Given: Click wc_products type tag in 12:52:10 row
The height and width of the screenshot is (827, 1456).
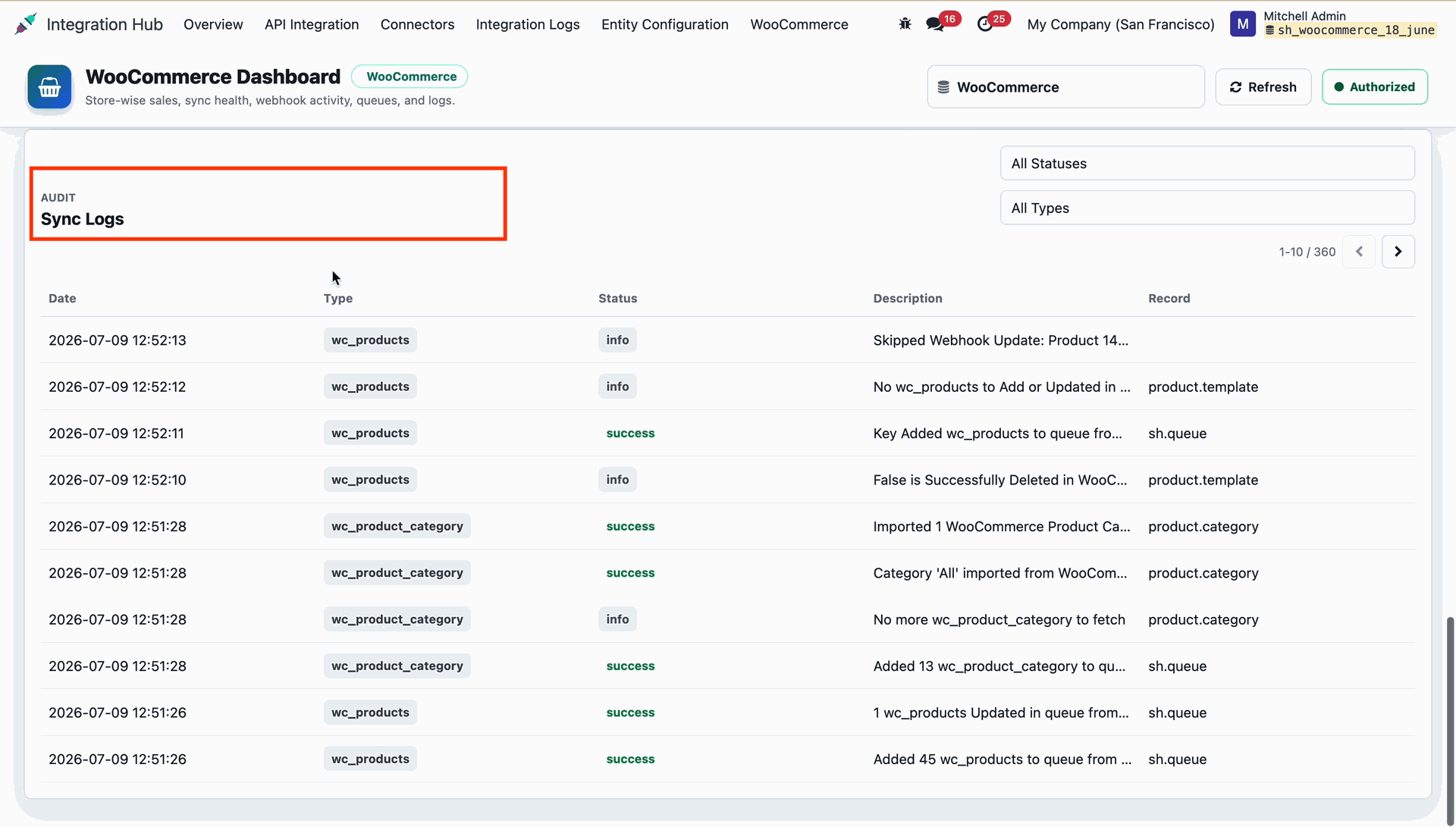Looking at the screenshot, I should (370, 480).
